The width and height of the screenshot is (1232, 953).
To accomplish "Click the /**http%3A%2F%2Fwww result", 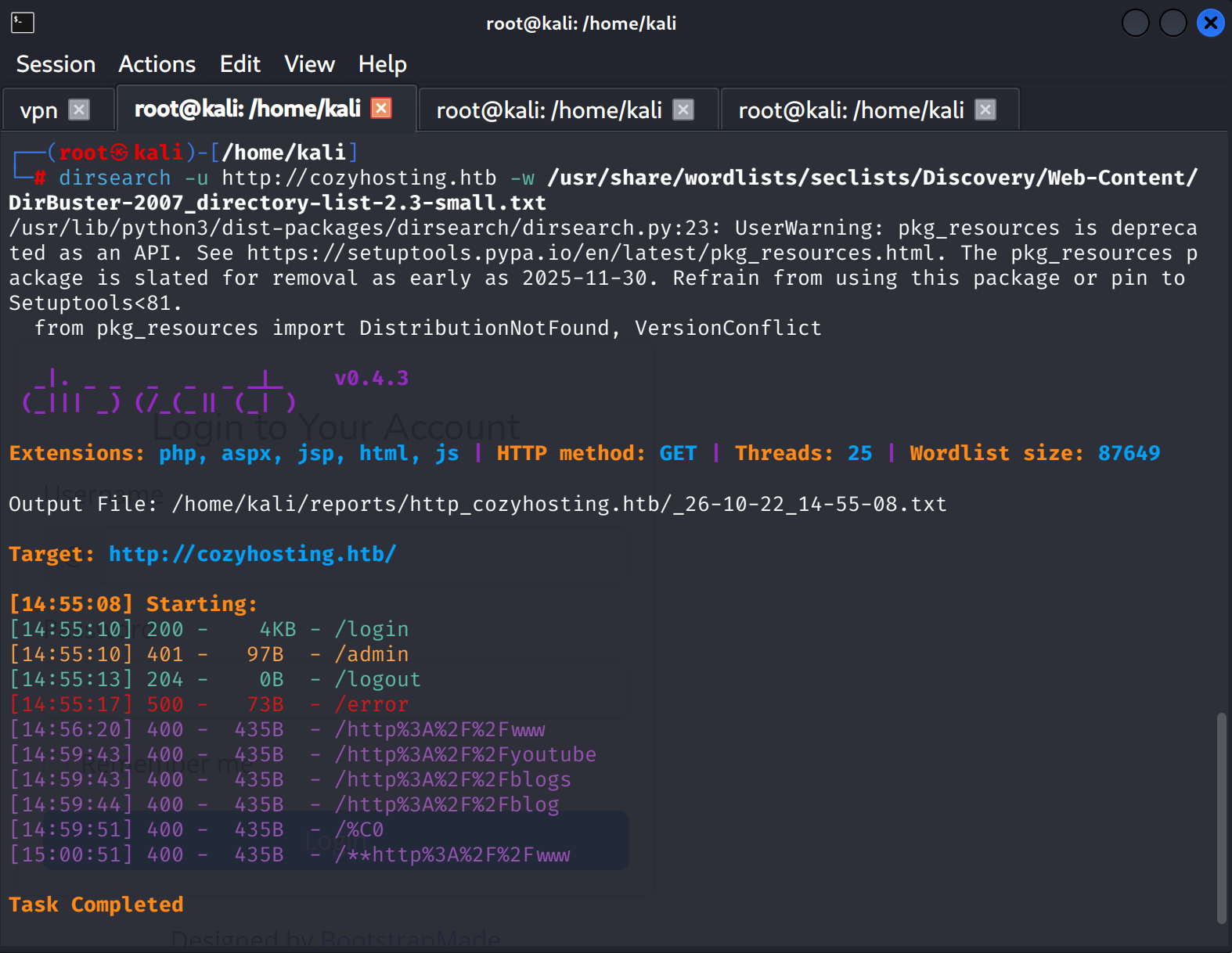I will click(x=290, y=854).
